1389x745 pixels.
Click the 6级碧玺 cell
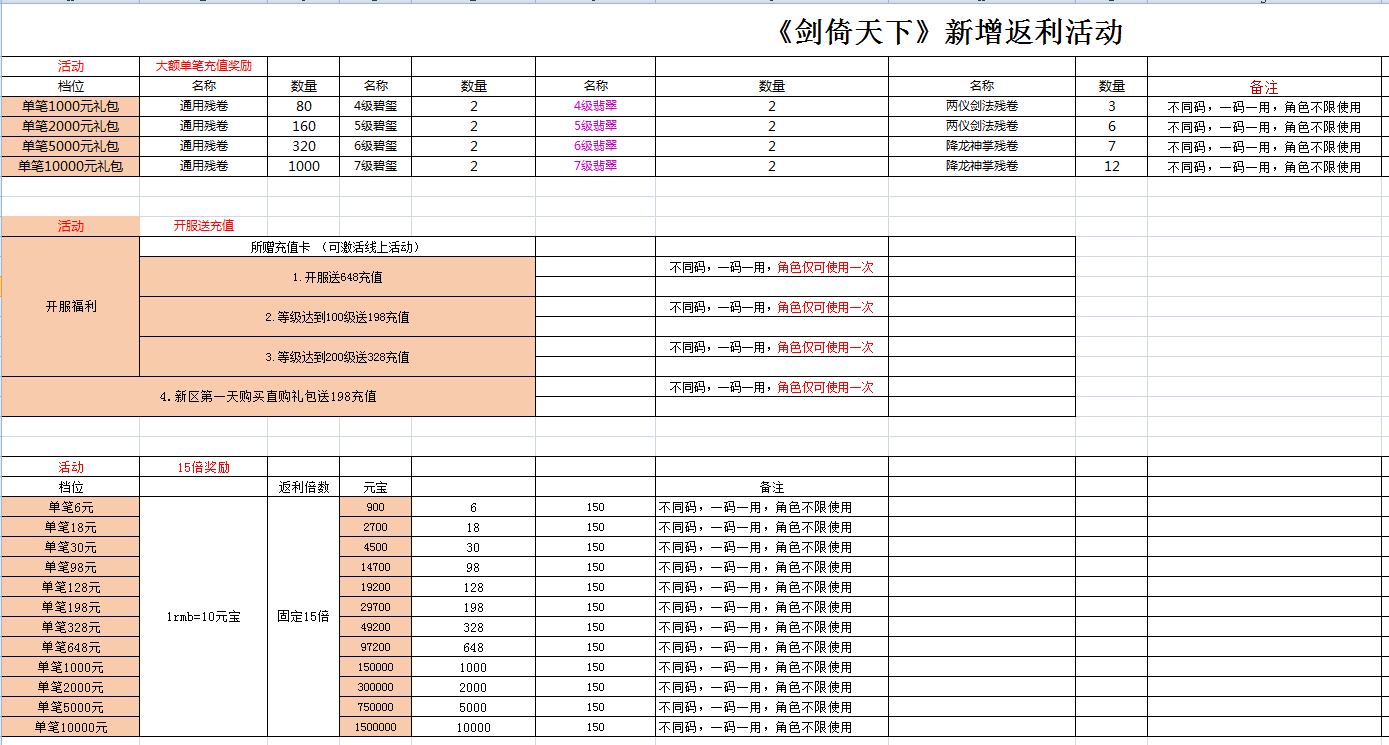tap(375, 146)
